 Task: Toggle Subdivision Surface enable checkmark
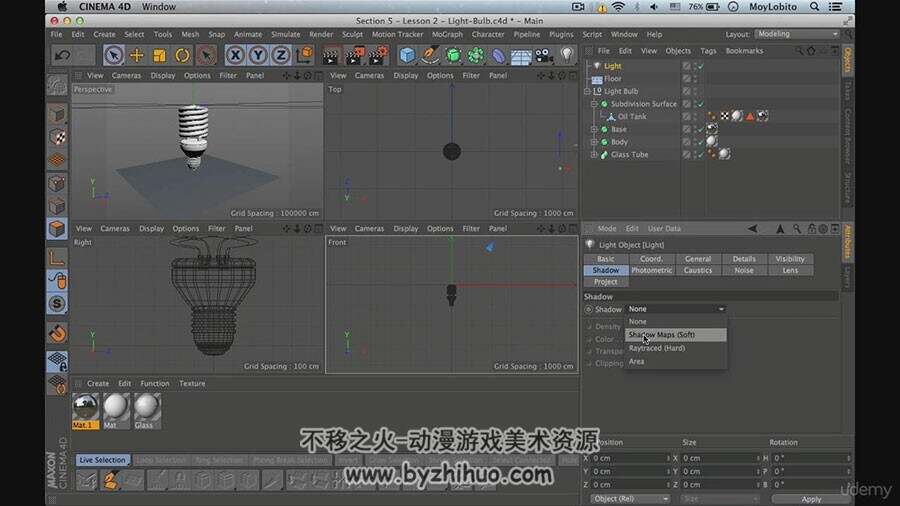pyautogui.click(x=700, y=104)
